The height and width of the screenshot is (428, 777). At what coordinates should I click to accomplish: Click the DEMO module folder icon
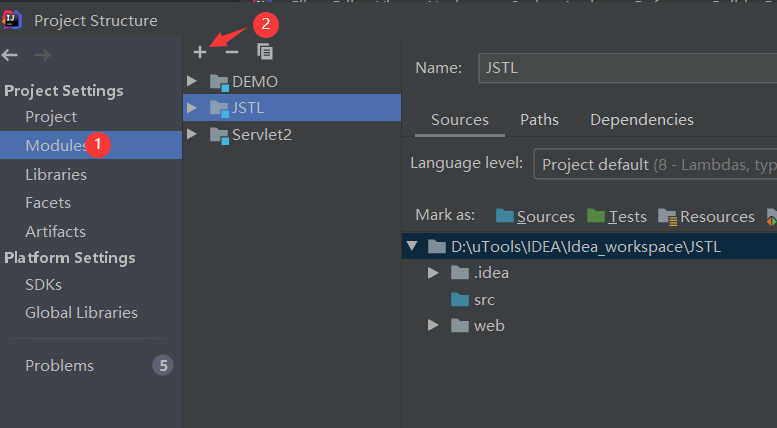point(219,82)
